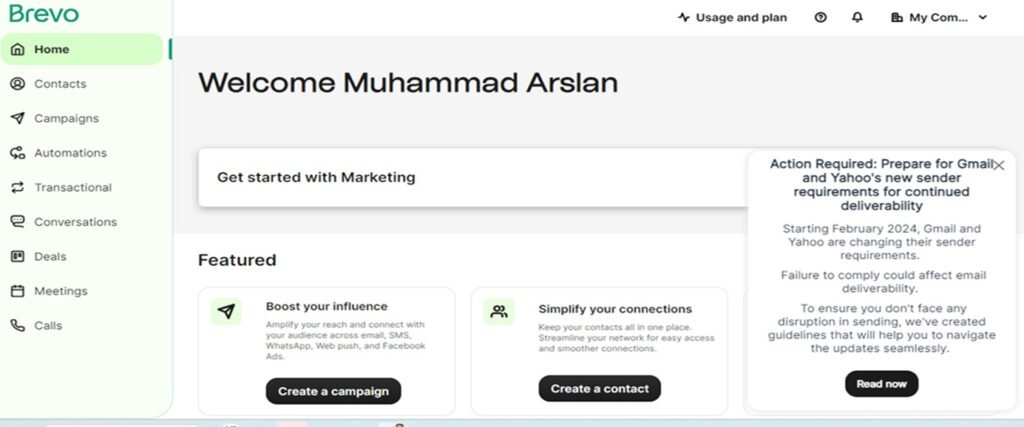Open the notifications bell icon
The height and width of the screenshot is (427, 1024).
click(857, 17)
